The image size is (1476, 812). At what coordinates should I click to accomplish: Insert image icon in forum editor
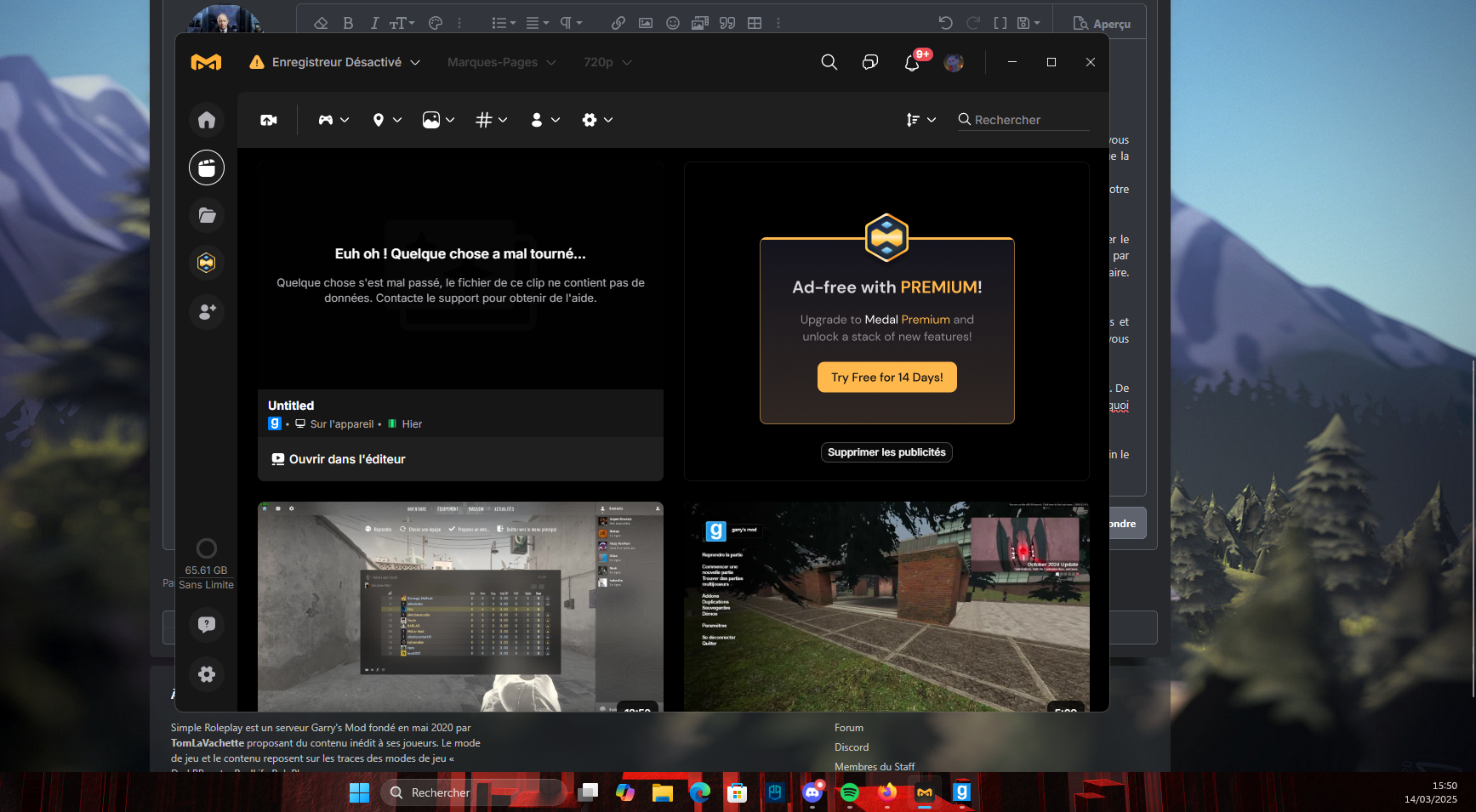[646, 23]
